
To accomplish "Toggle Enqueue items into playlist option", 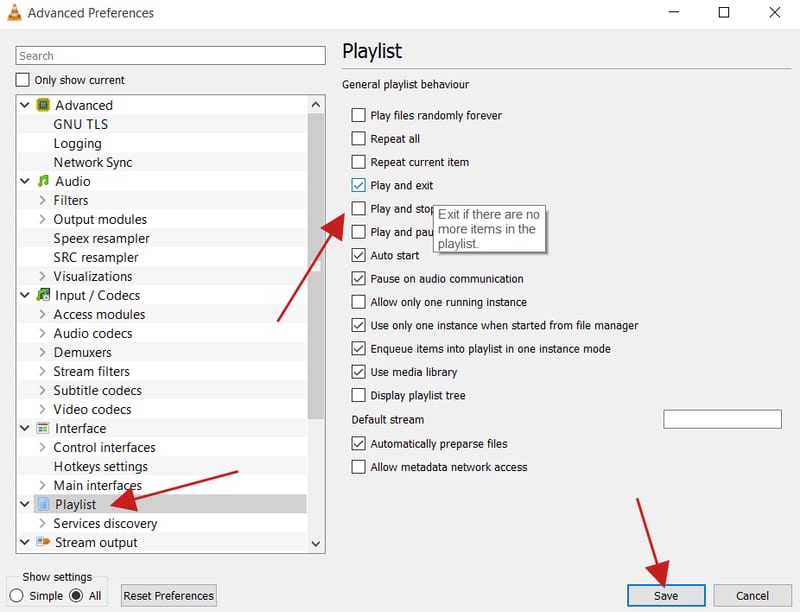I will pyautogui.click(x=359, y=349).
